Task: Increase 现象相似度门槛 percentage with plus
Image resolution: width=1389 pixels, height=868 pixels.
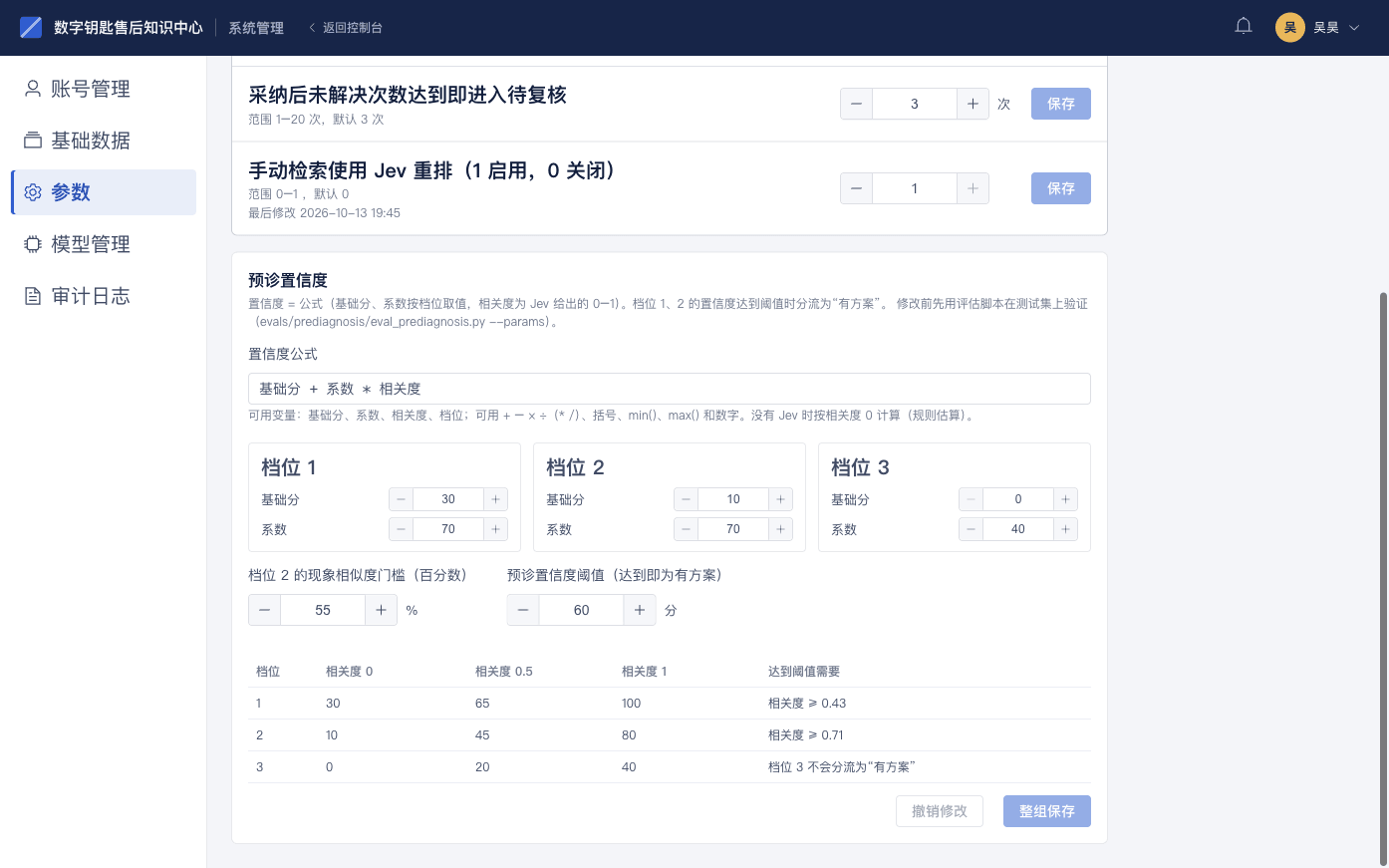Action: (x=381, y=610)
